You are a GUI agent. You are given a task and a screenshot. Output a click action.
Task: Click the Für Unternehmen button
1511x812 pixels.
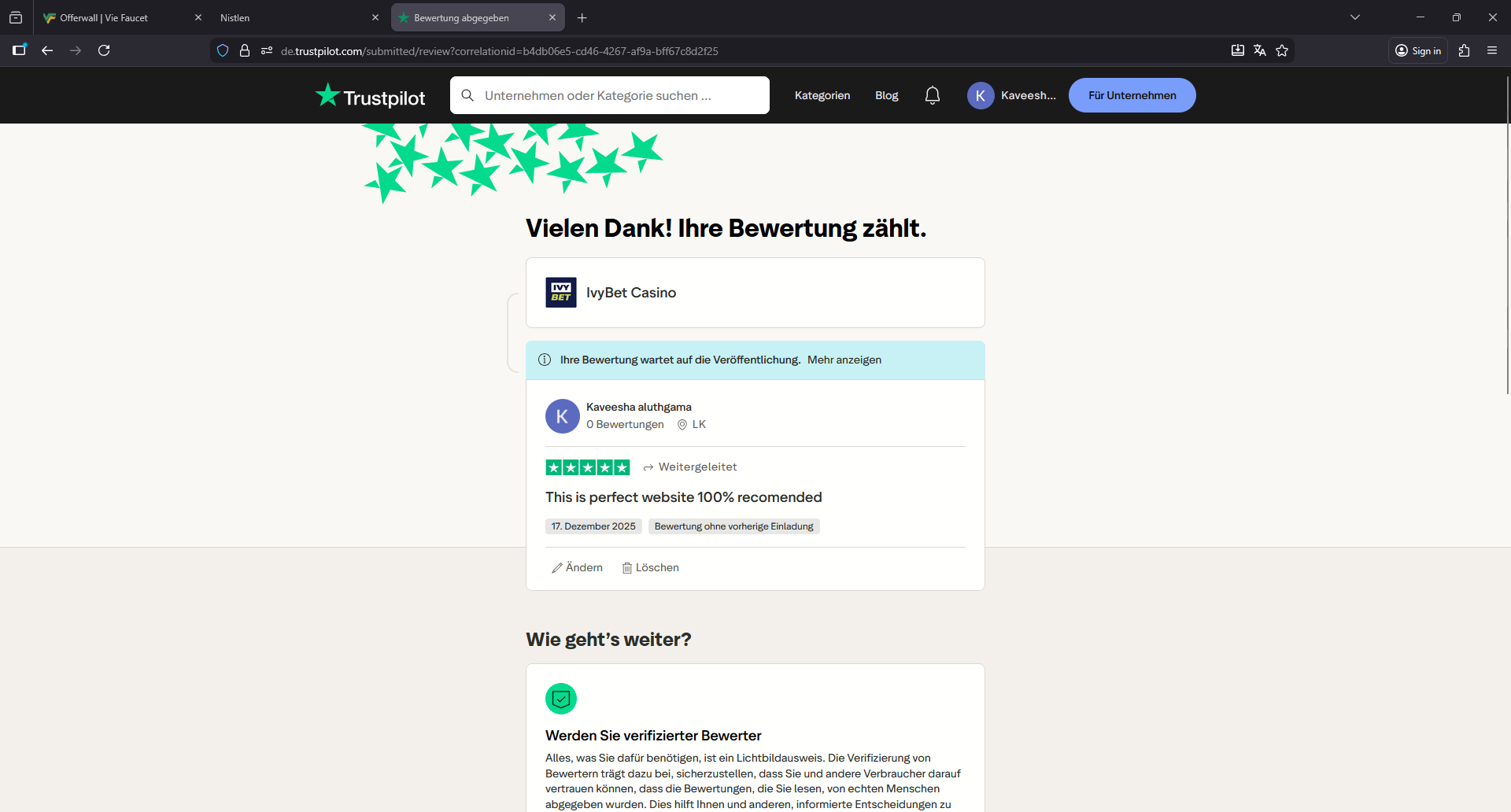[1132, 95]
